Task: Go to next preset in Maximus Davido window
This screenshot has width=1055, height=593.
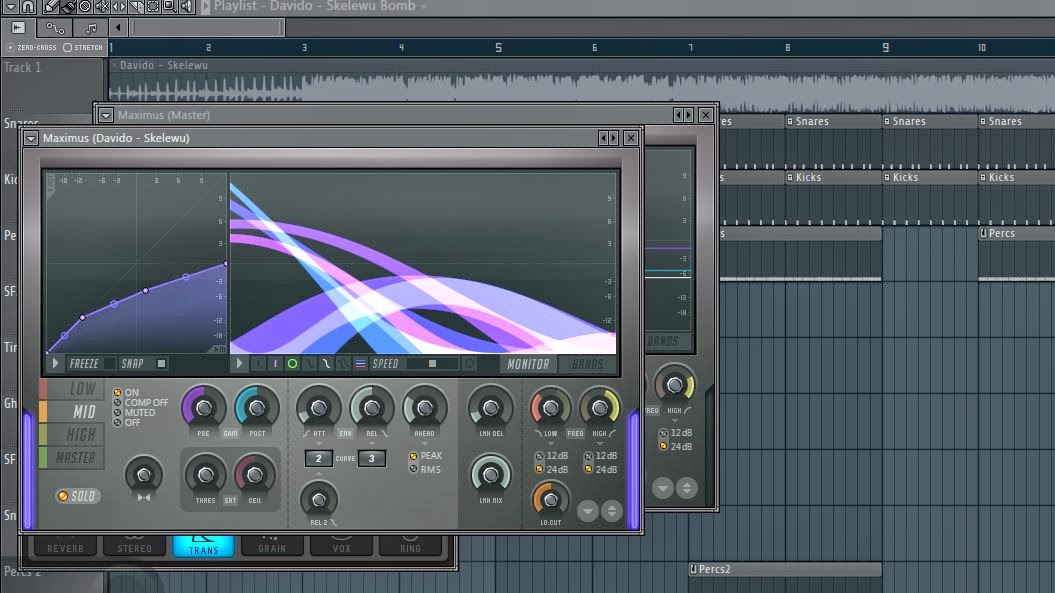Action: [613, 138]
